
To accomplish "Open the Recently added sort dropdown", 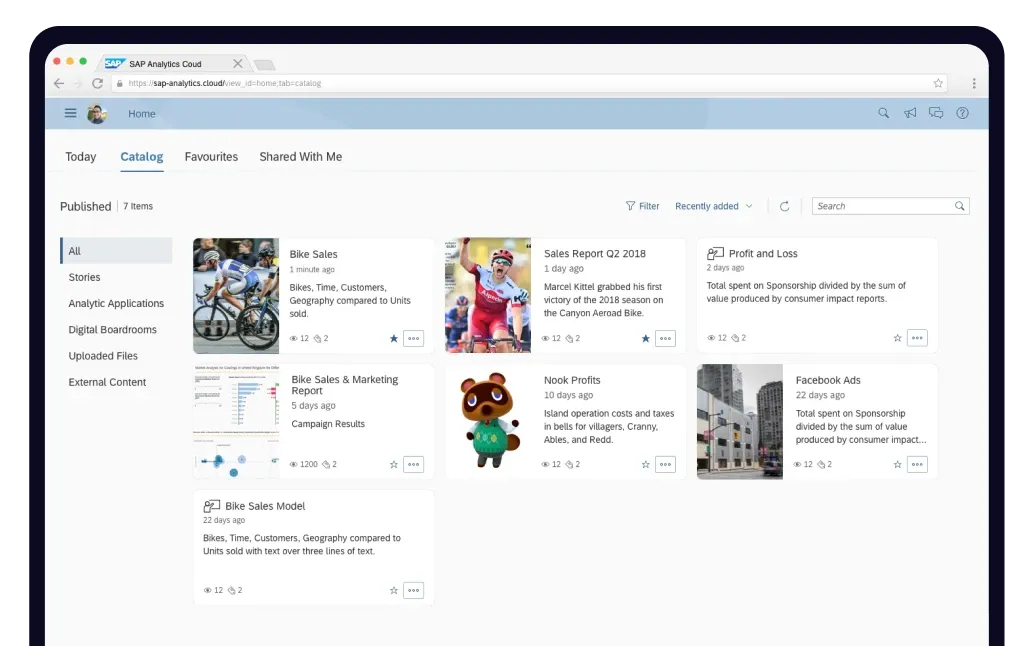I will click(x=713, y=206).
